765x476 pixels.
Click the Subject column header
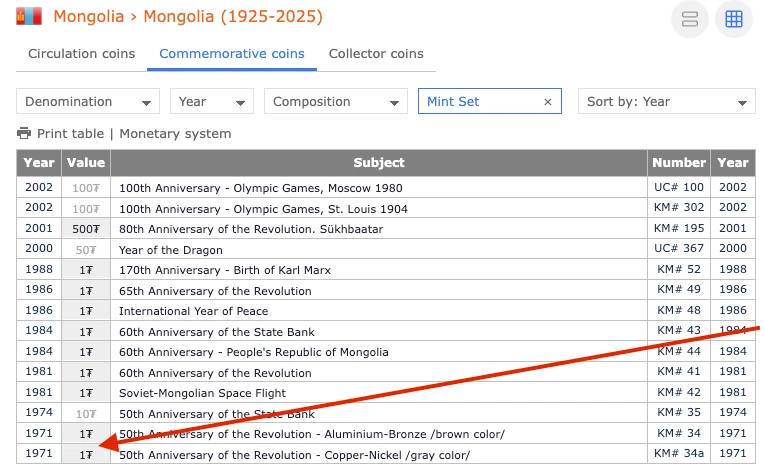point(379,163)
